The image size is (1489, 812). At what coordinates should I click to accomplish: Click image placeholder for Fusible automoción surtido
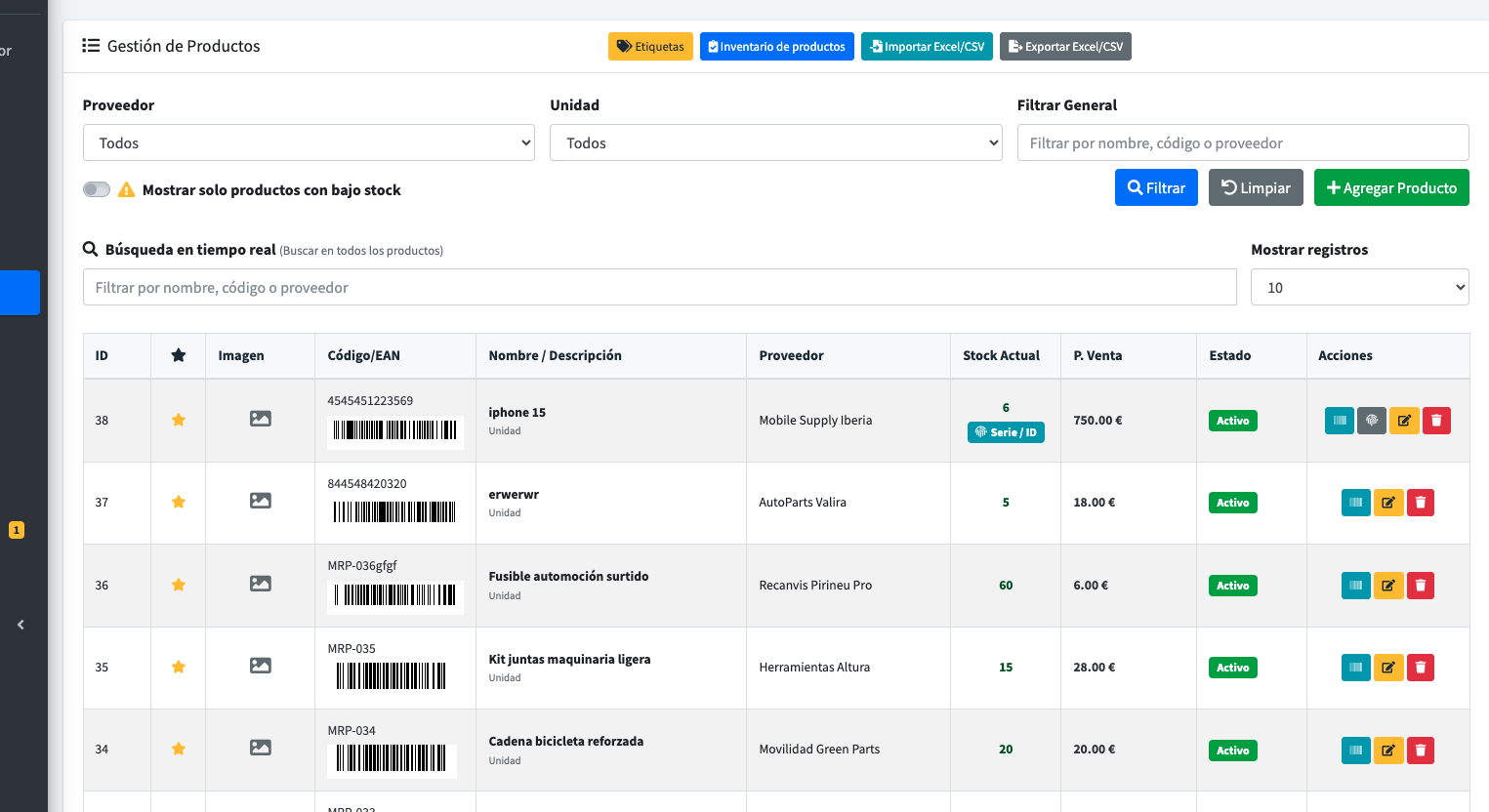coord(261,584)
